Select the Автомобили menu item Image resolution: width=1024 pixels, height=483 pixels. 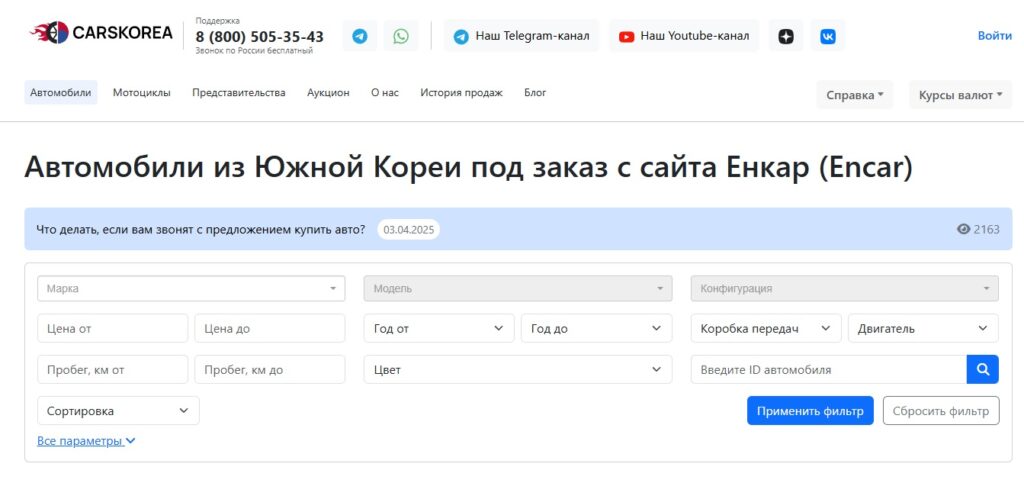coord(61,93)
